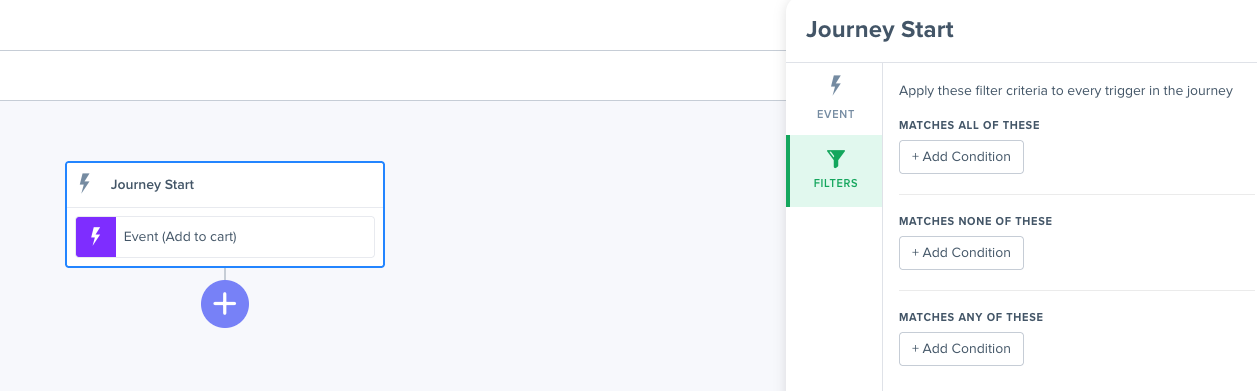Click the Journey Start panel heading
This screenshot has width=1257, height=391.
880,30
